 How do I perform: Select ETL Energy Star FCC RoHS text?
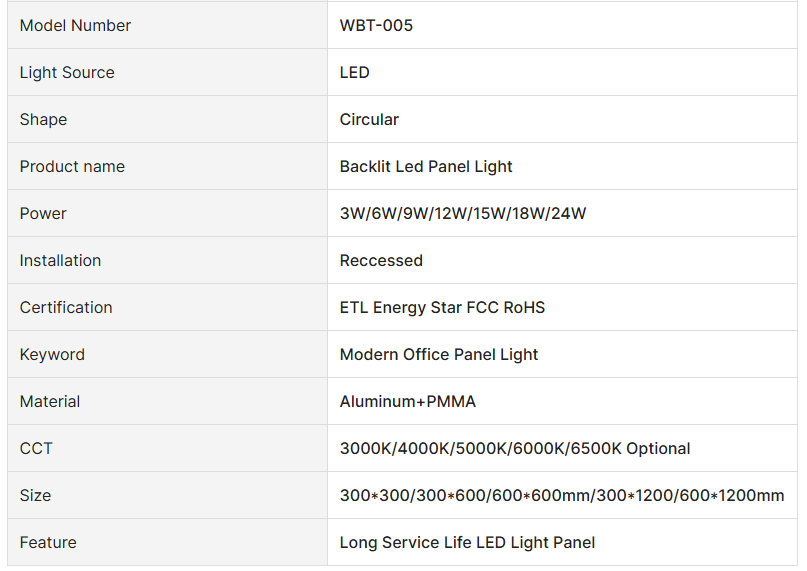coord(442,307)
